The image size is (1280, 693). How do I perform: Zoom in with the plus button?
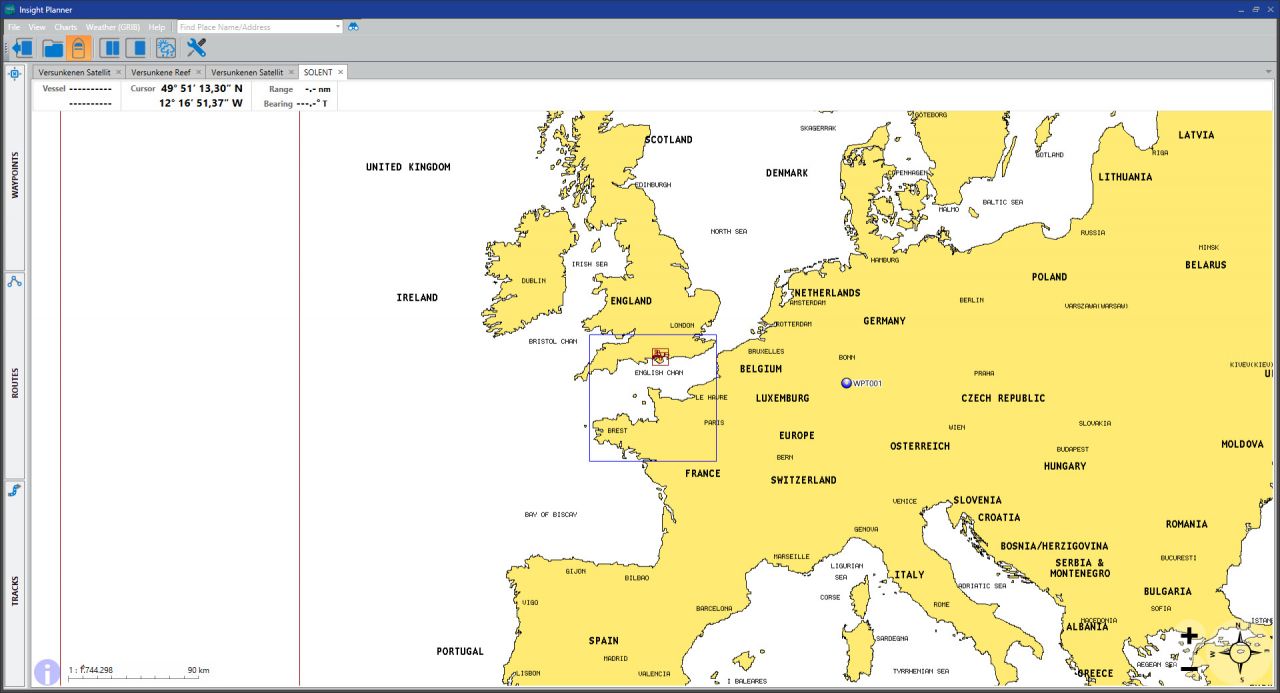point(1189,636)
